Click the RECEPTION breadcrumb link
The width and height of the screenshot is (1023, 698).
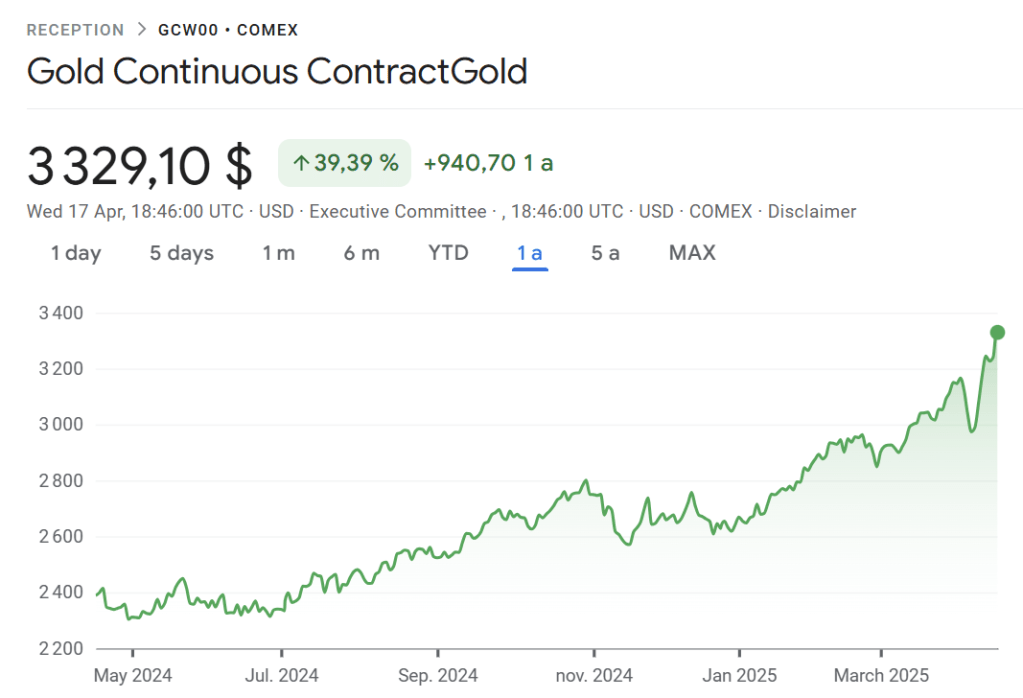(x=75, y=30)
